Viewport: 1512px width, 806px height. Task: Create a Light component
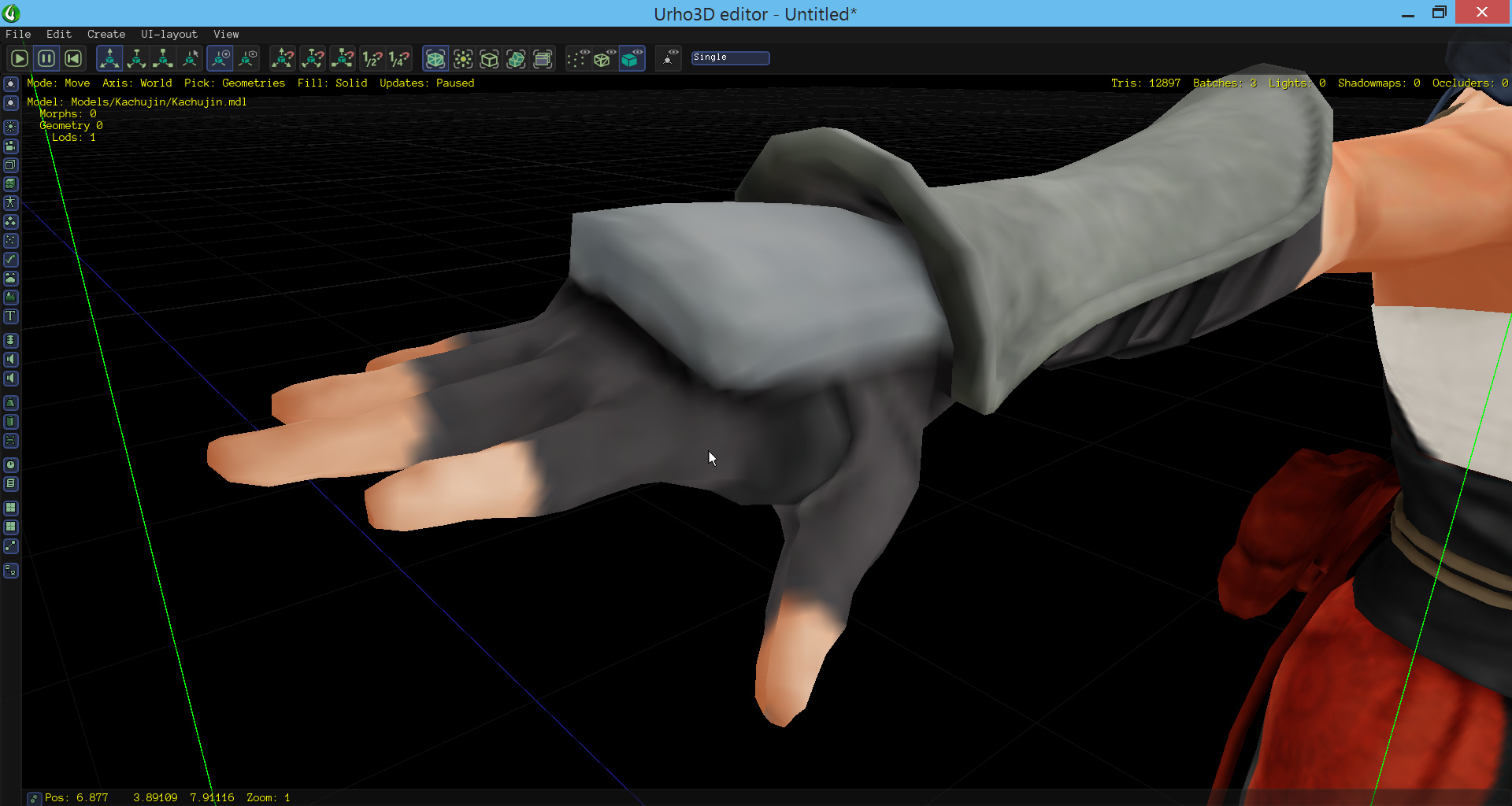click(x=11, y=127)
